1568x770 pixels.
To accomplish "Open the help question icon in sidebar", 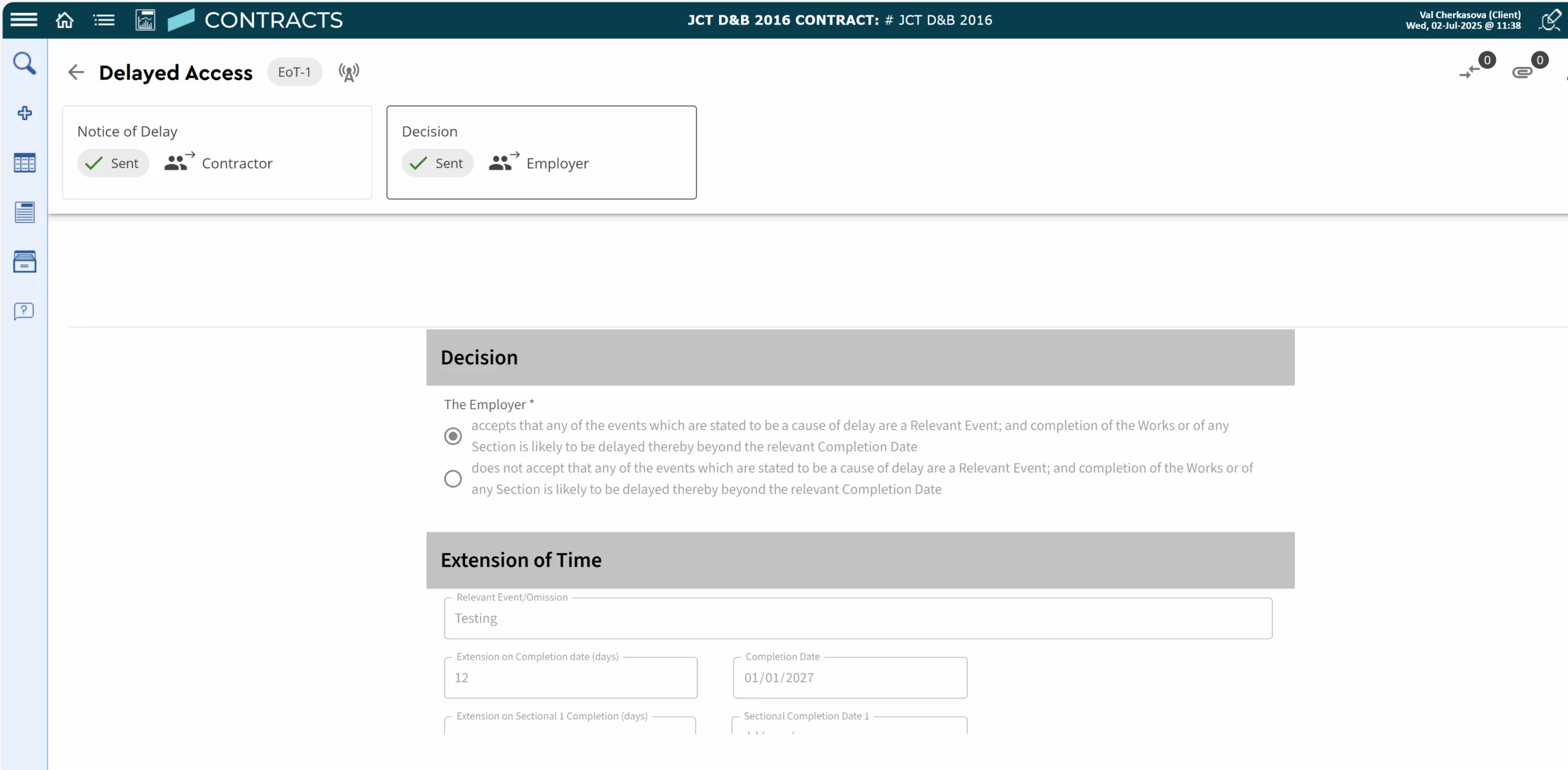I will click(x=24, y=311).
